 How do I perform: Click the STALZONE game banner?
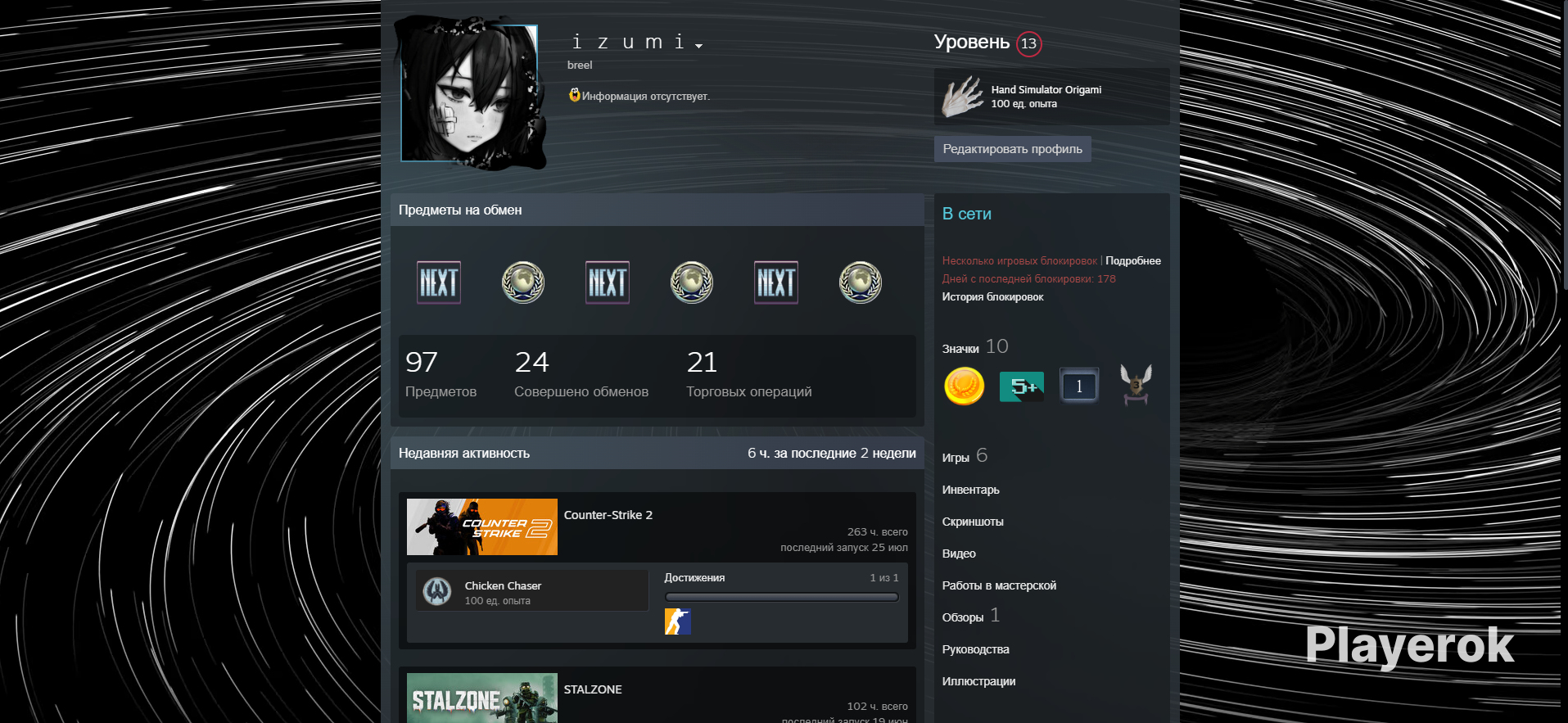(x=482, y=698)
